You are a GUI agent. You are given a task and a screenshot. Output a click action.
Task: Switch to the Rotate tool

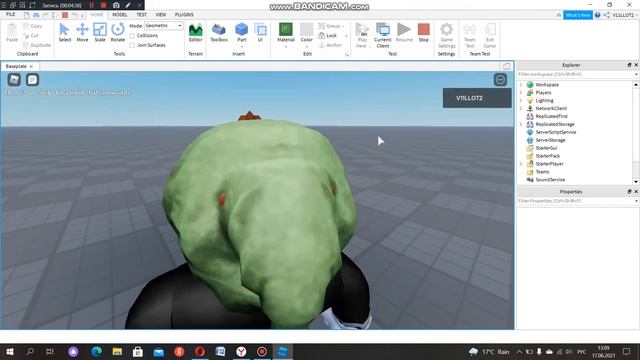pyautogui.click(x=118, y=33)
